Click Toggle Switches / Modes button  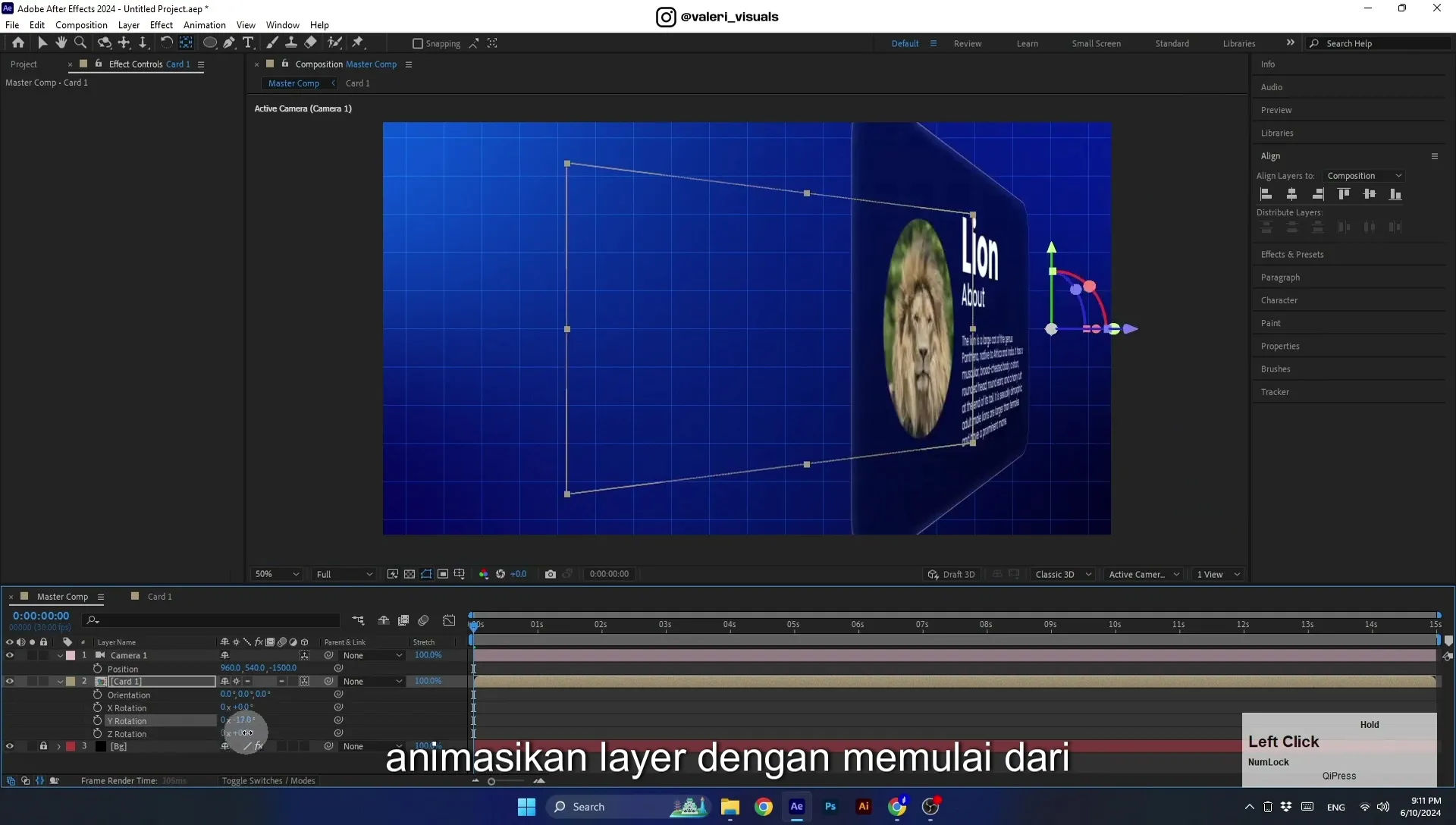click(268, 781)
